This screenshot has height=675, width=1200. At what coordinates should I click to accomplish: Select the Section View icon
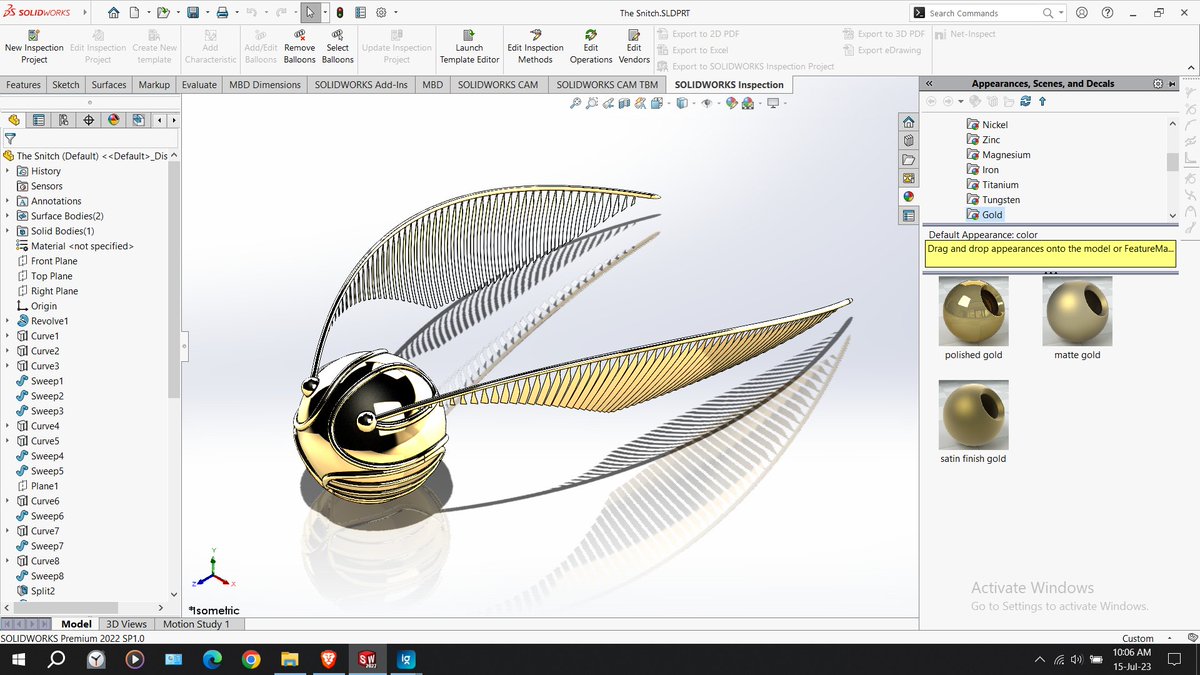[622, 102]
